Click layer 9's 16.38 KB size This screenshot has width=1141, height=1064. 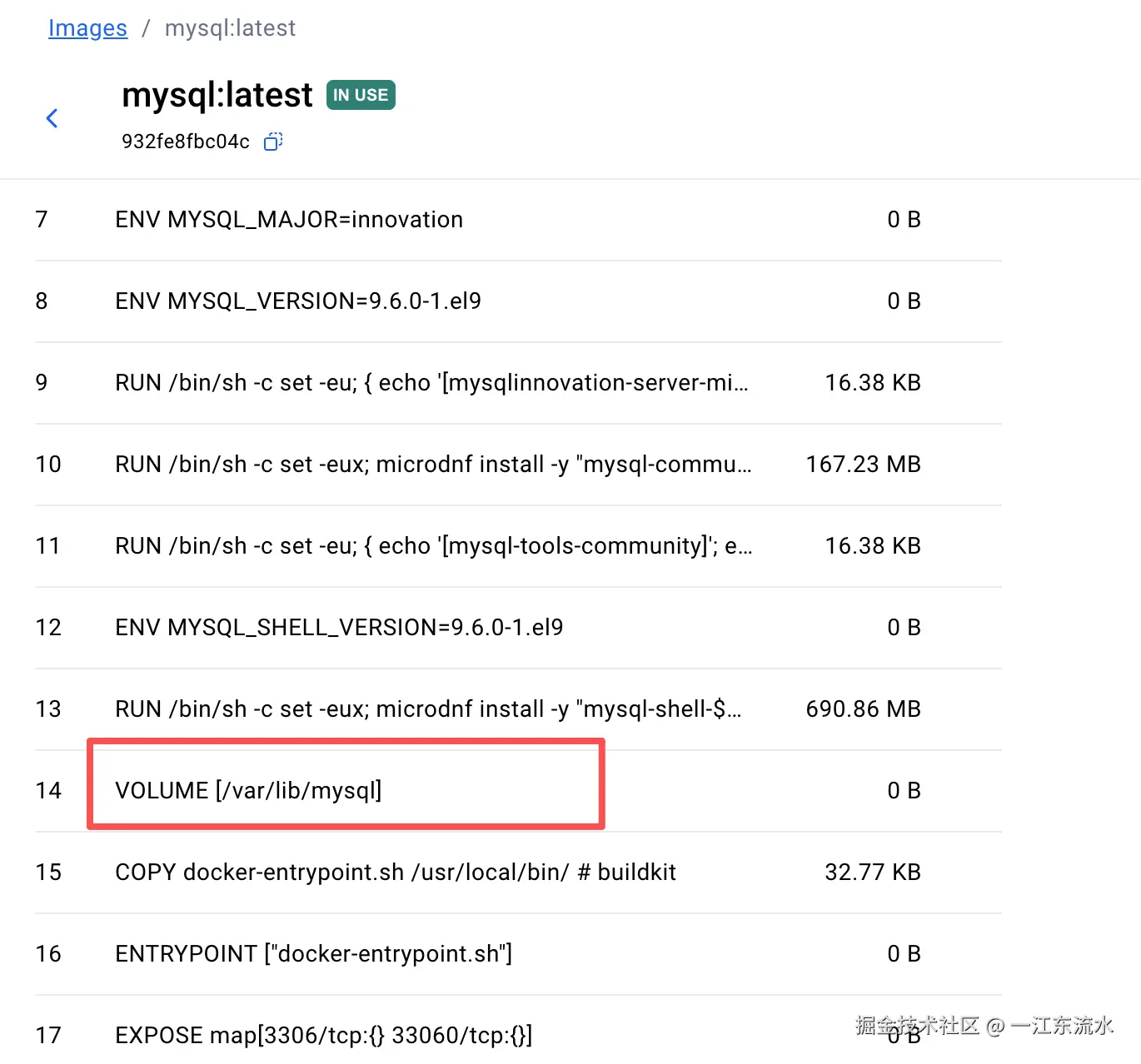[873, 383]
